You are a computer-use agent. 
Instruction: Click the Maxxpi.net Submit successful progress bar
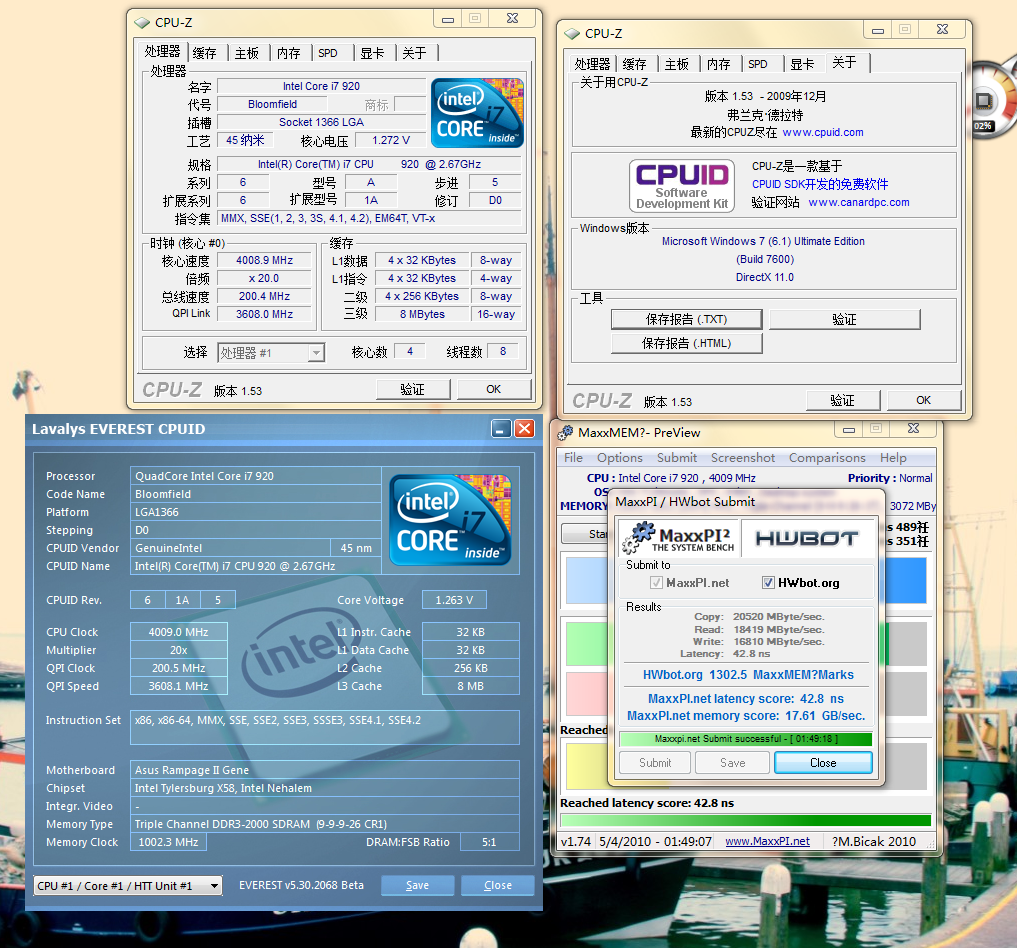[746, 739]
